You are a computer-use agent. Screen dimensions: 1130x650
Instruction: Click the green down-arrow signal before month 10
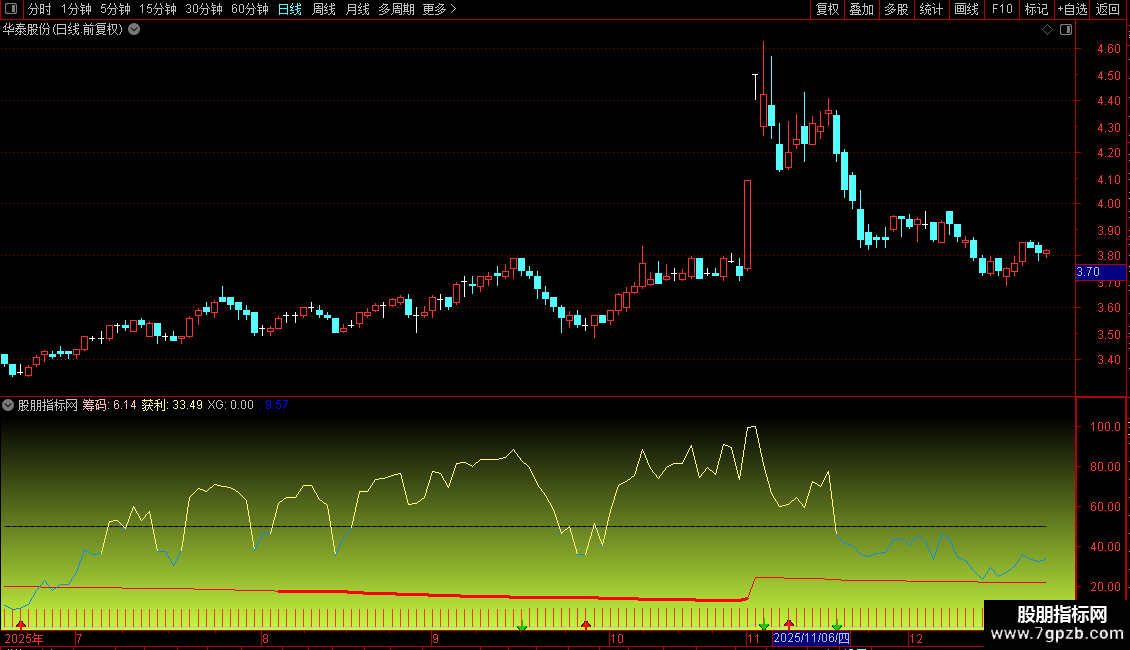tap(522, 627)
